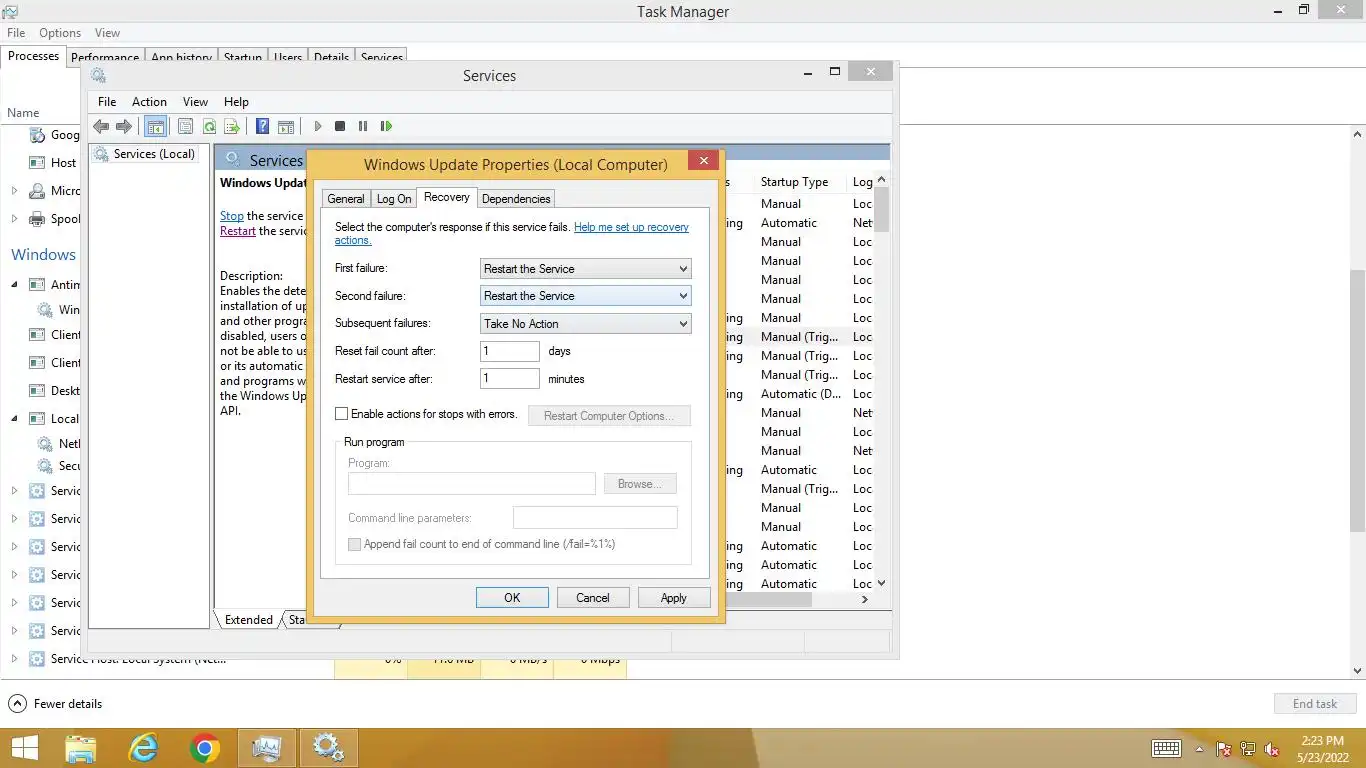Expand the Spool... process row in Task Manager
Screen dimensions: 1366x768
click(14, 218)
